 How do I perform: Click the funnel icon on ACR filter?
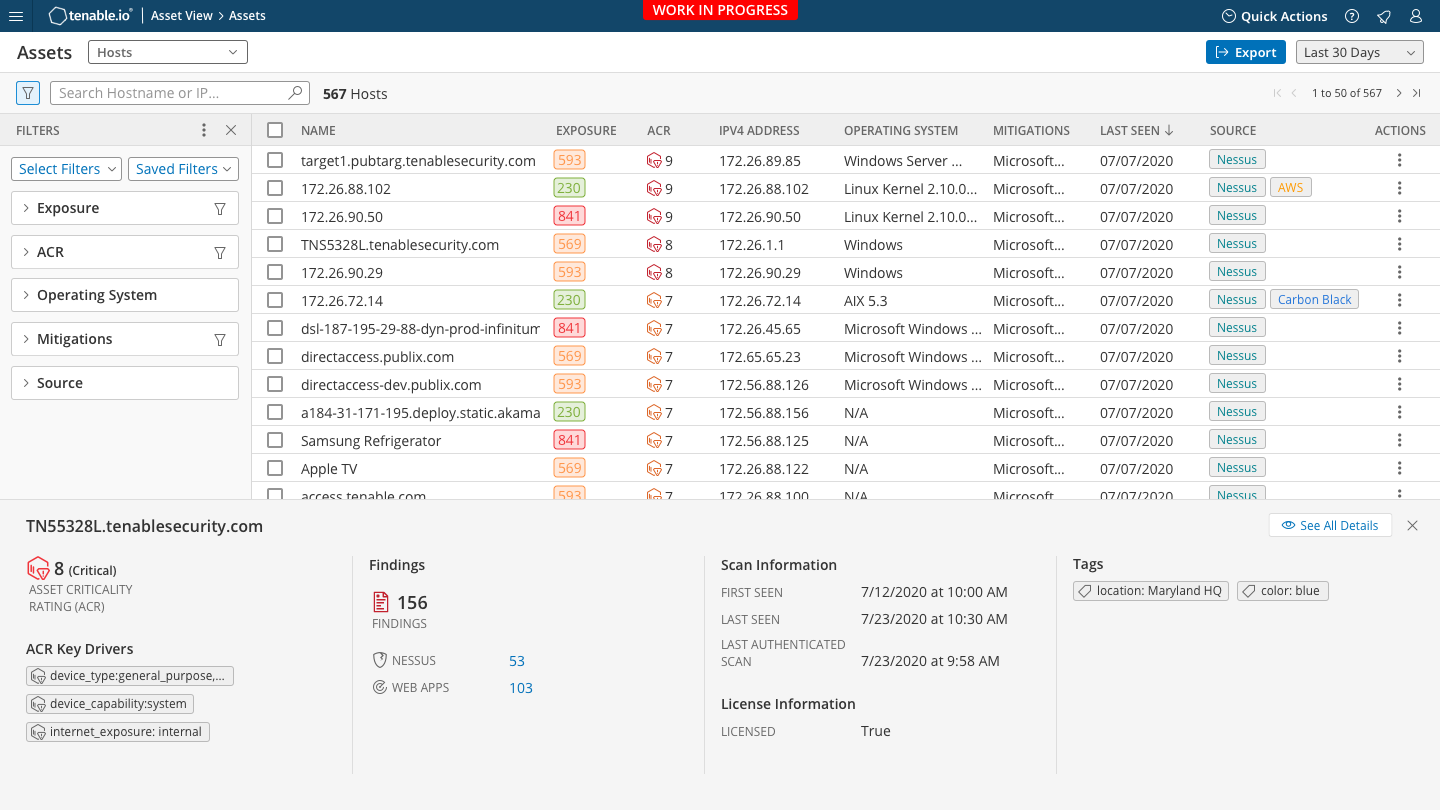(220, 252)
